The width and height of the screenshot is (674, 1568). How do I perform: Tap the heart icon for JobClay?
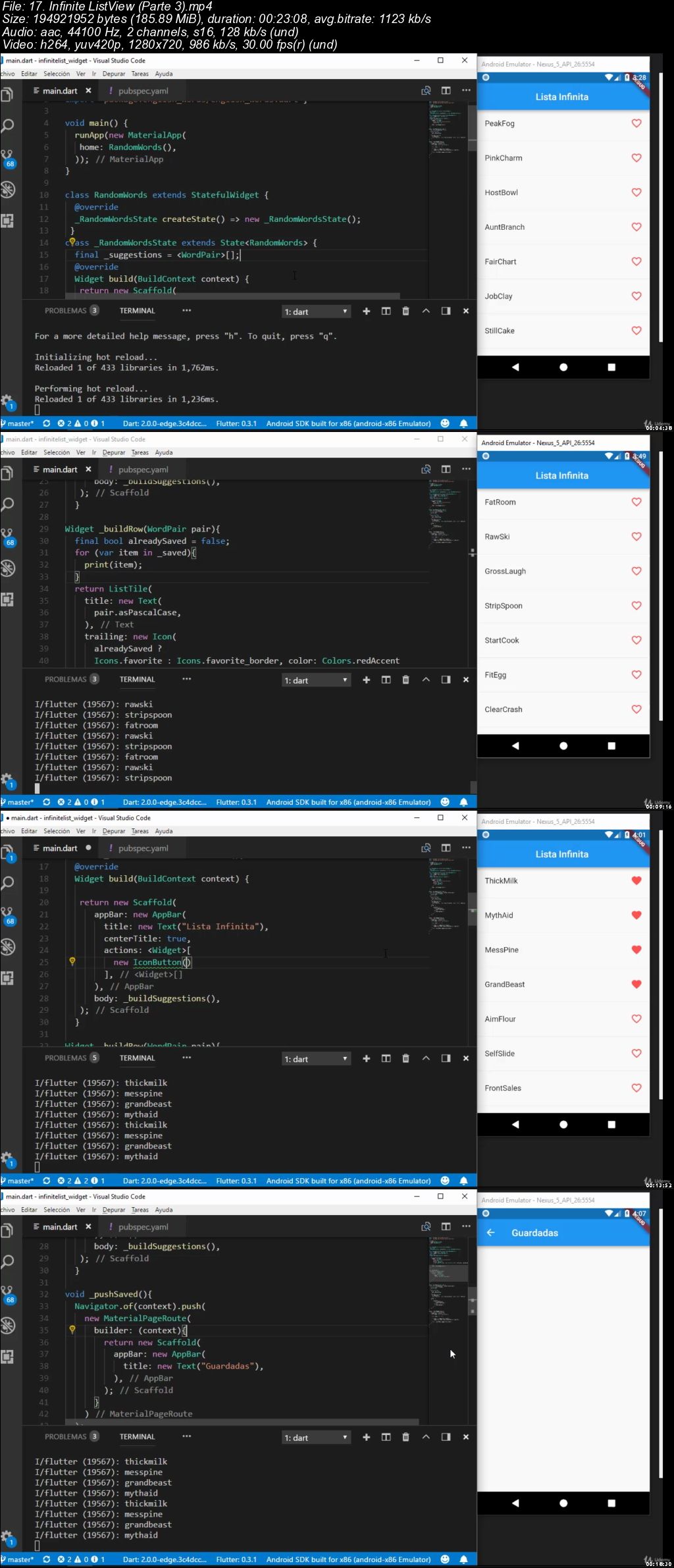coord(636,296)
